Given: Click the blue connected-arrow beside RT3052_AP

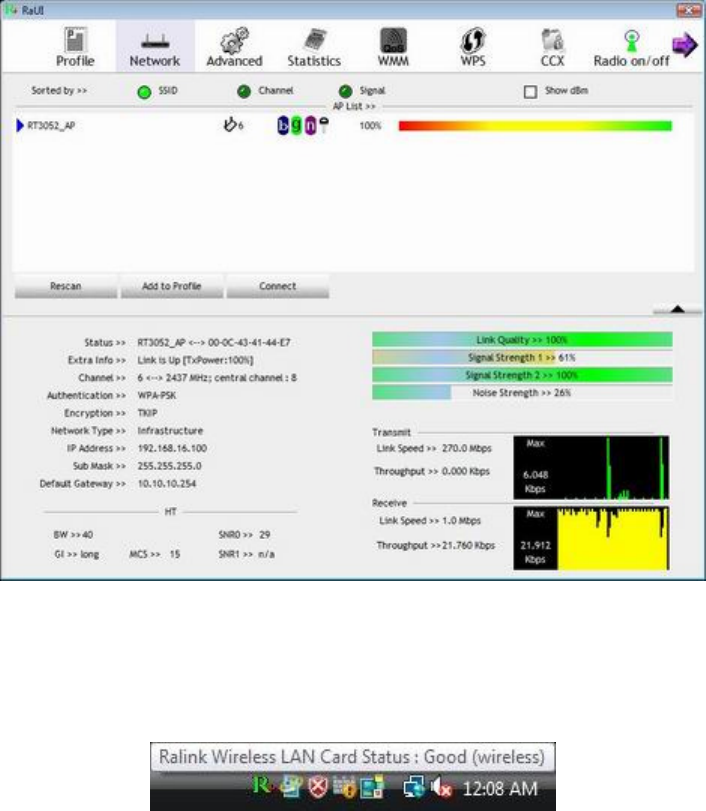Looking at the screenshot, I should [x=20, y=126].
